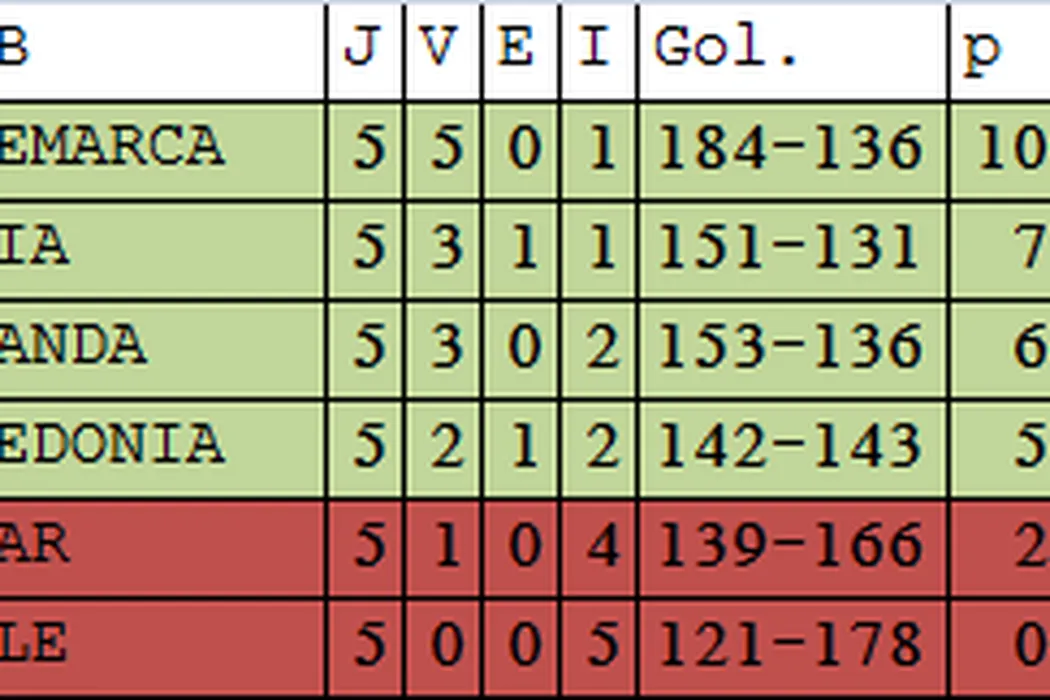This screenshot has height=700, width=1050.
Task: Select the cell showing score 139-166
Action: click(x=791, y=546)
